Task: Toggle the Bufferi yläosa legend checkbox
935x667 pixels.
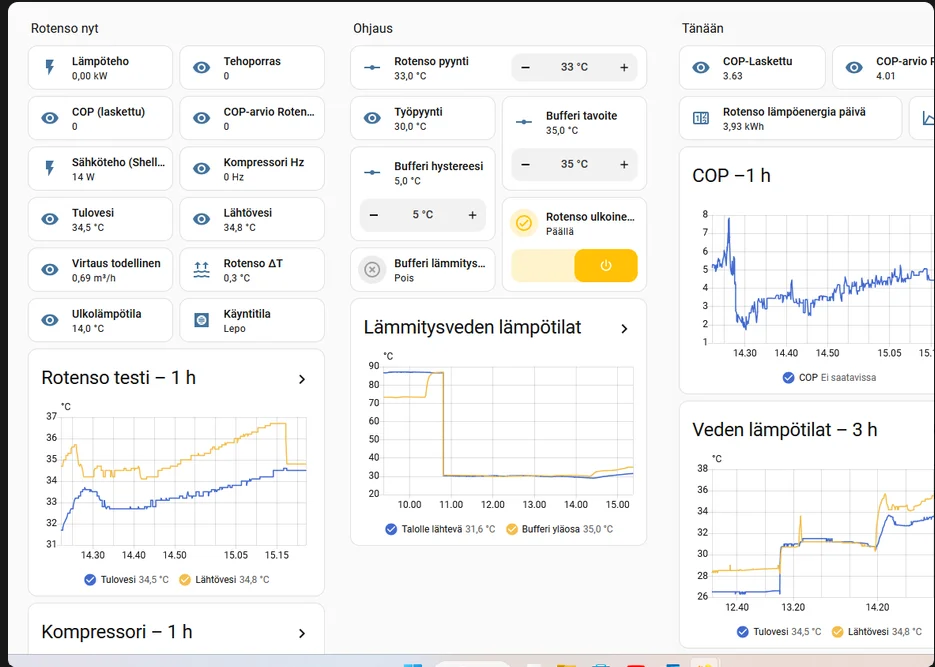Action: [512, 529]
